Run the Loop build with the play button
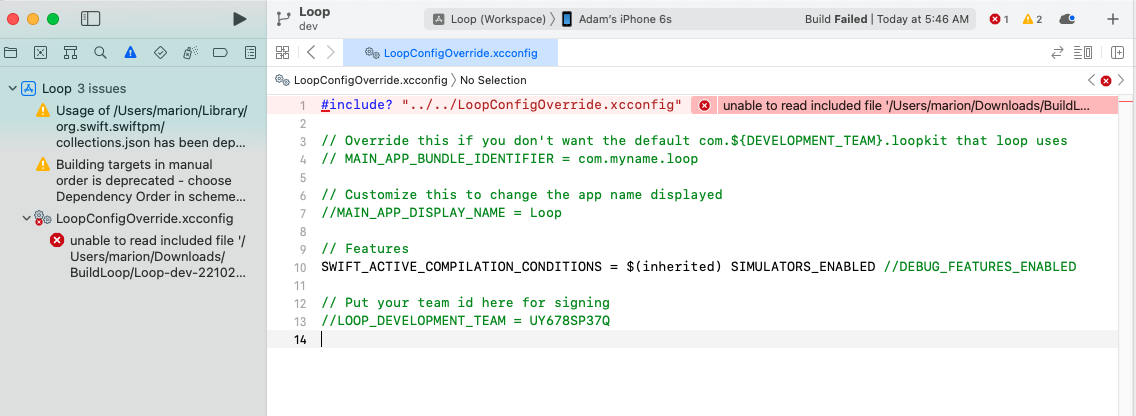 point(240,19)
